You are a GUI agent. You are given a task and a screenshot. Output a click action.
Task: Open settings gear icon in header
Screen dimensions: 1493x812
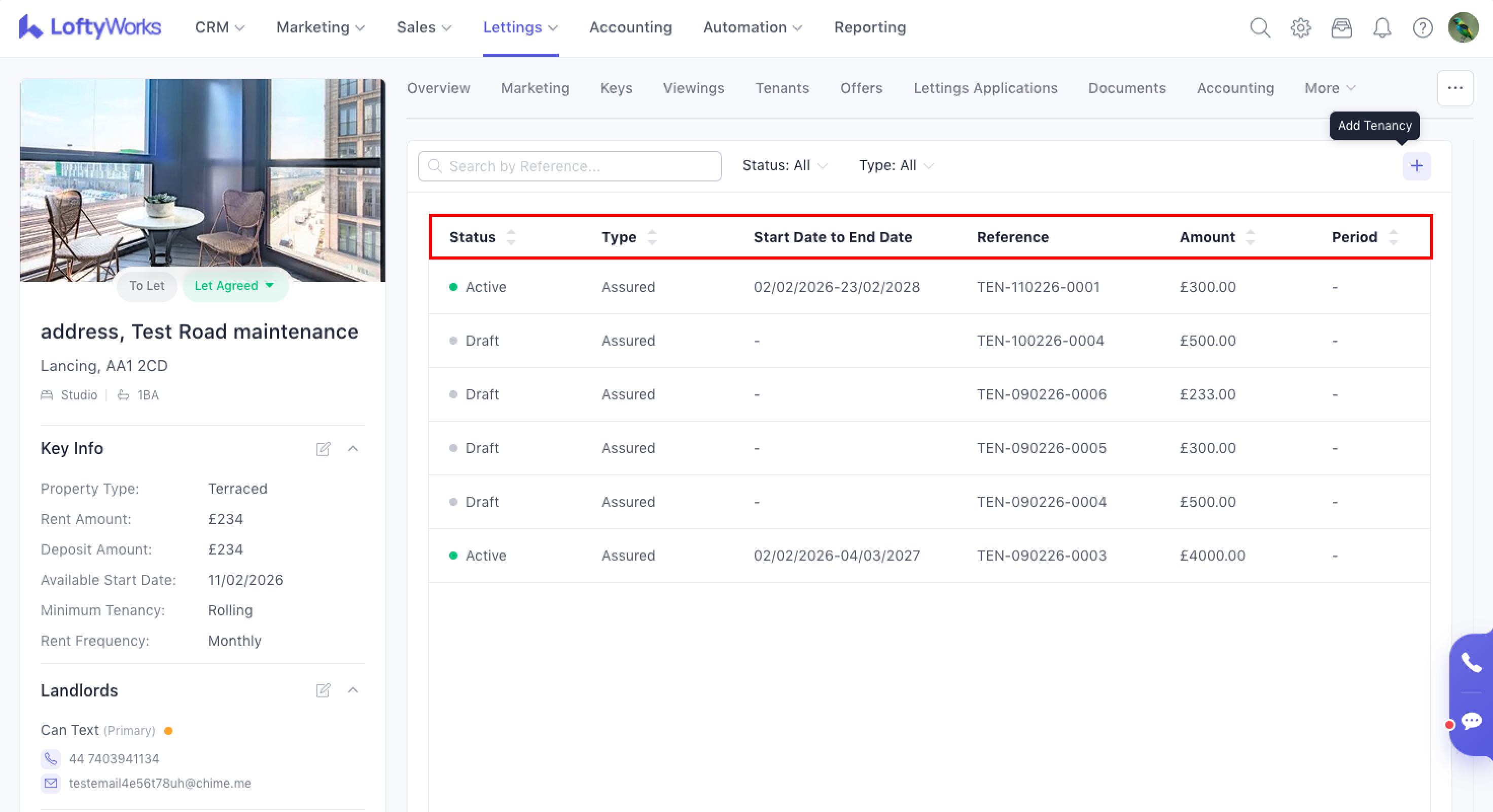pyautogui.click(x=1301, y=28)
